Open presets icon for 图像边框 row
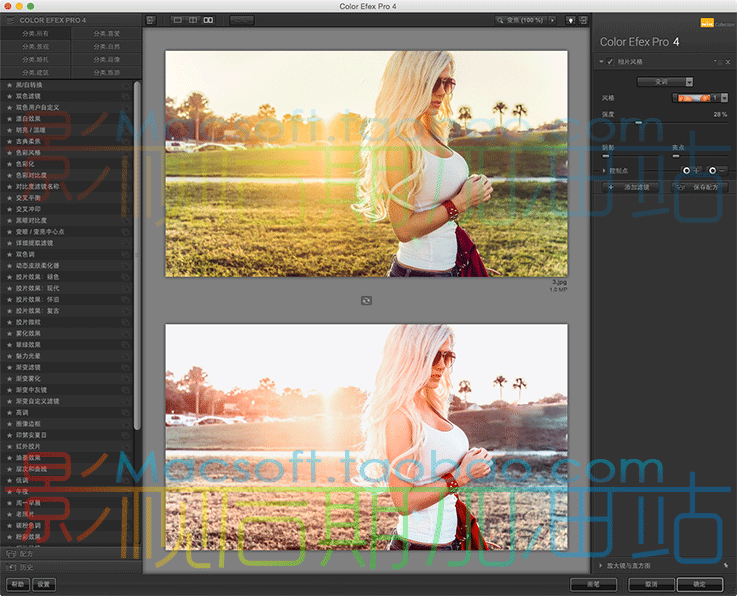The height and width of the screenshot is (596, 737). [125, 424]
